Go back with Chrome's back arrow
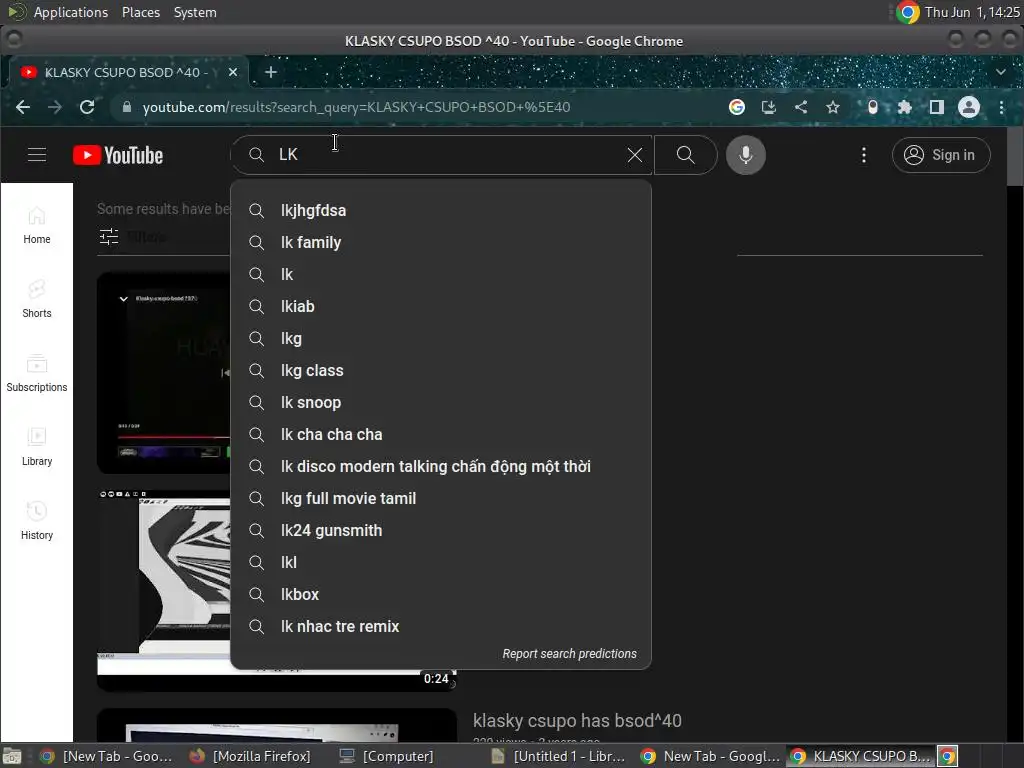This screenshot has height=768, width=1024. click(23, 107)
